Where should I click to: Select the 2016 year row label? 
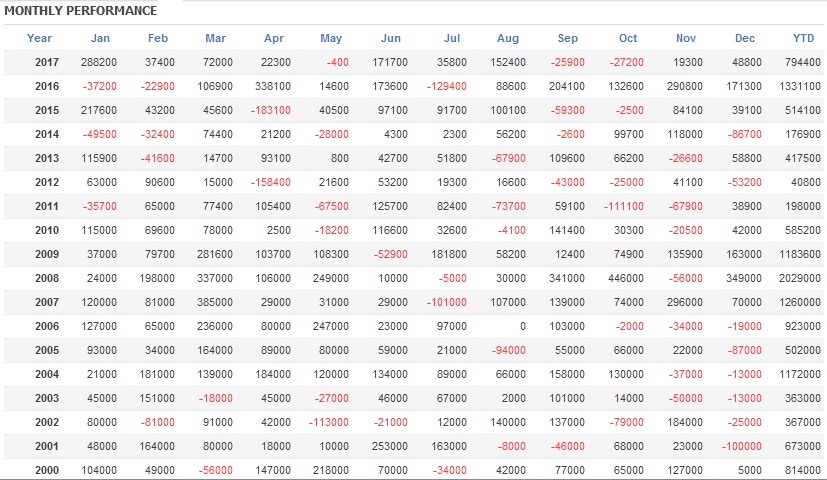tap(46, 86)
